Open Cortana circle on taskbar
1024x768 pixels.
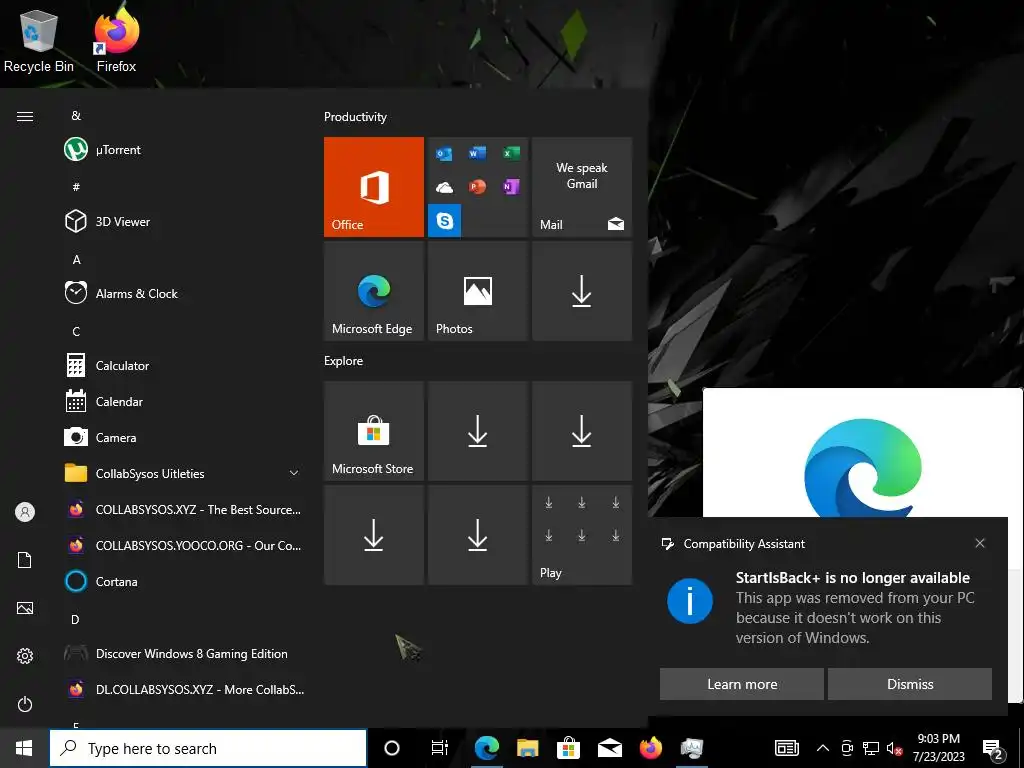click(x=391, y=748)
